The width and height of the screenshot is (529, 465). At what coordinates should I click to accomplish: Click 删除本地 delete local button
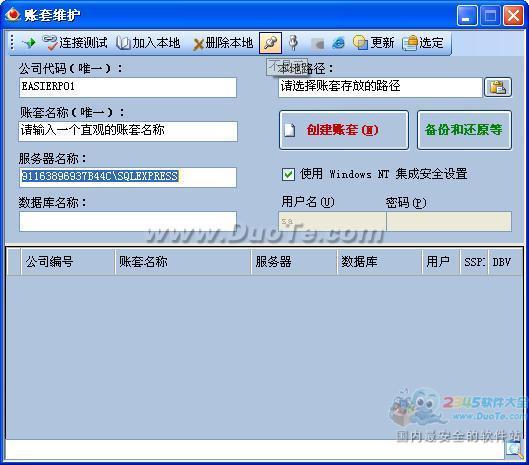223,43
